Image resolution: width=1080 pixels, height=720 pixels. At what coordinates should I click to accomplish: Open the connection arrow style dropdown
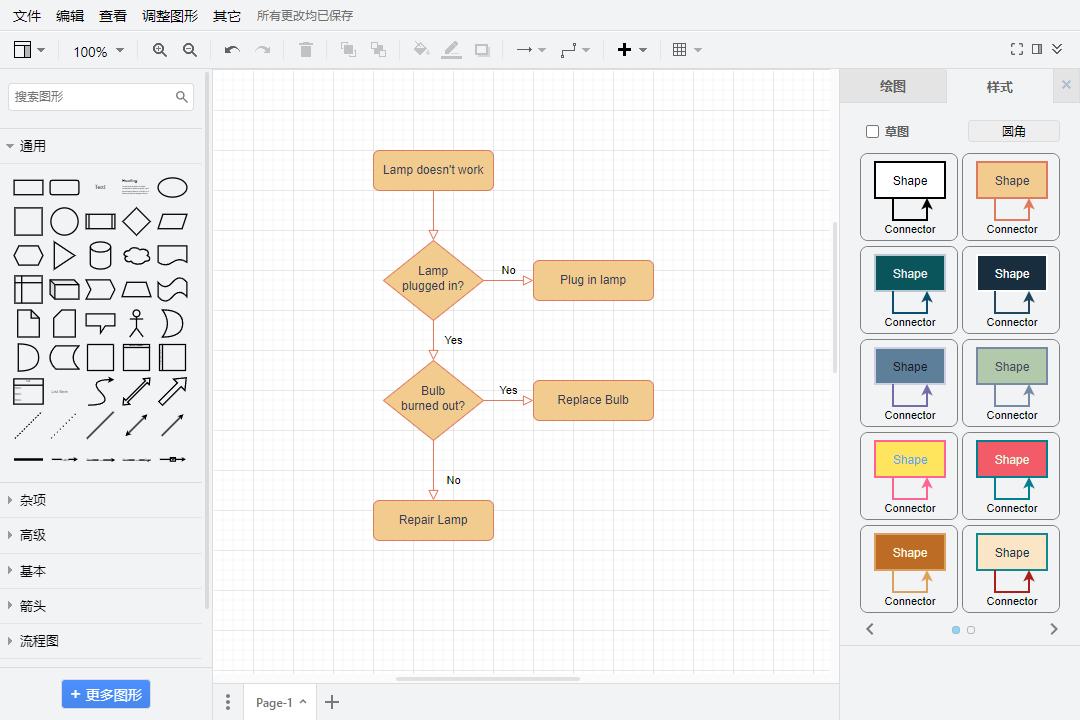[530, 49]
